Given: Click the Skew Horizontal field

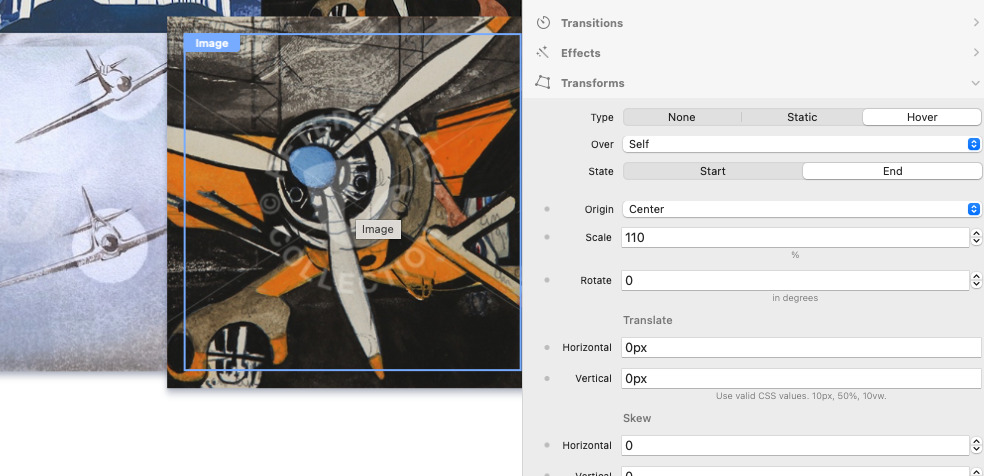Looking at the screenshot, I should tap(795, 445).
